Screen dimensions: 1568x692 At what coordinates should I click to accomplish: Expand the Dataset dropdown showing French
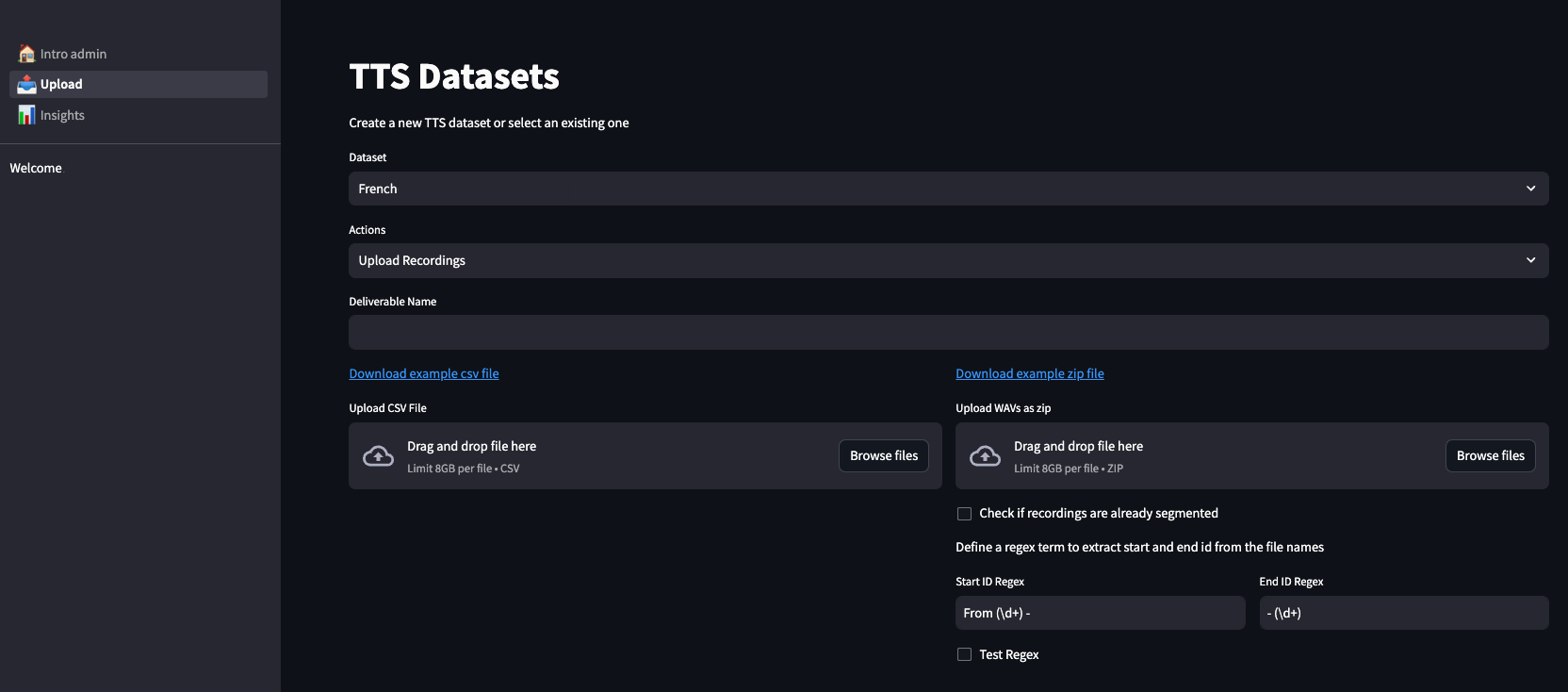coord(948,189)
